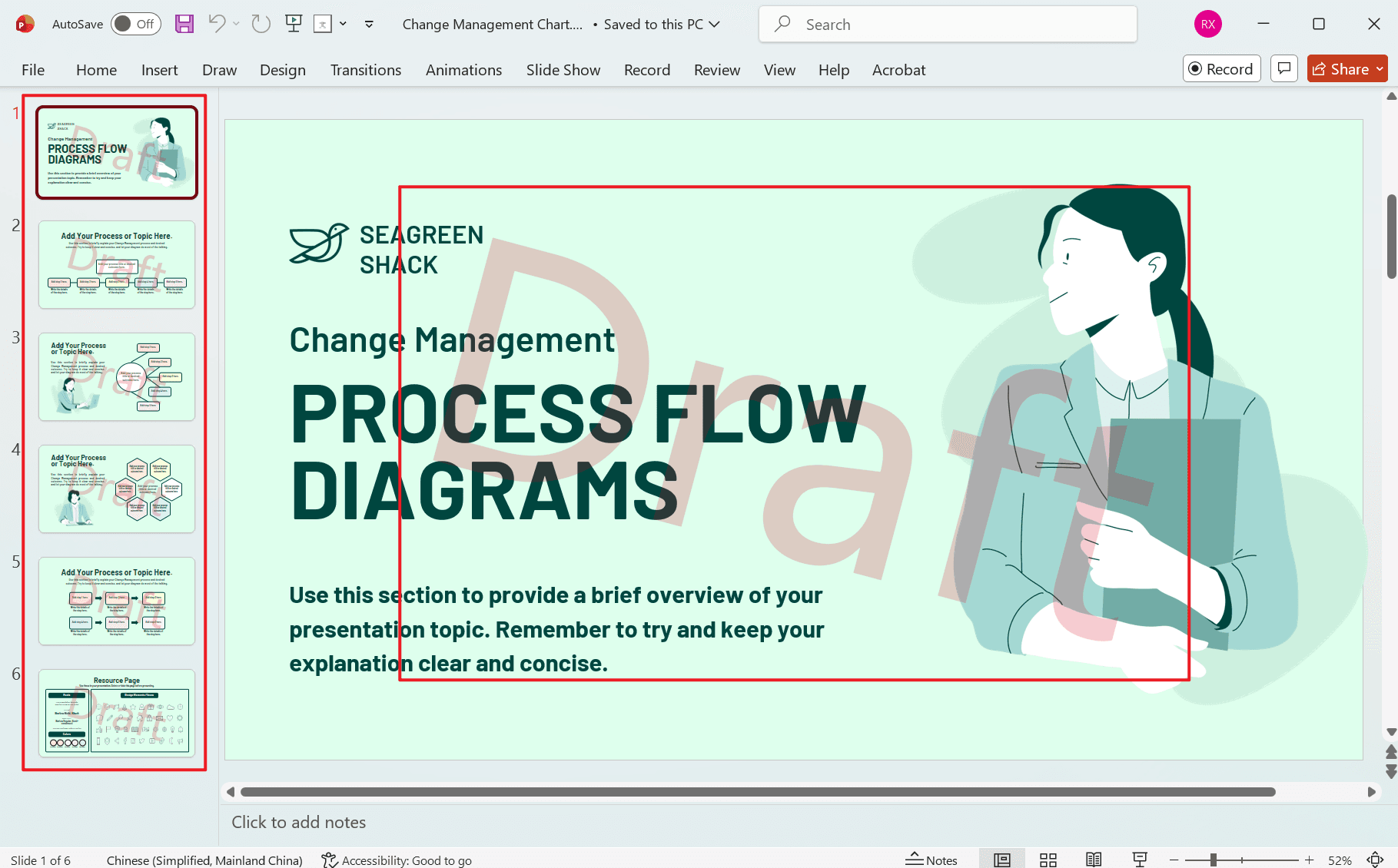Switch to Slide Sorter view
This screenshot has height=868, width=1398.
[1048, 859]
